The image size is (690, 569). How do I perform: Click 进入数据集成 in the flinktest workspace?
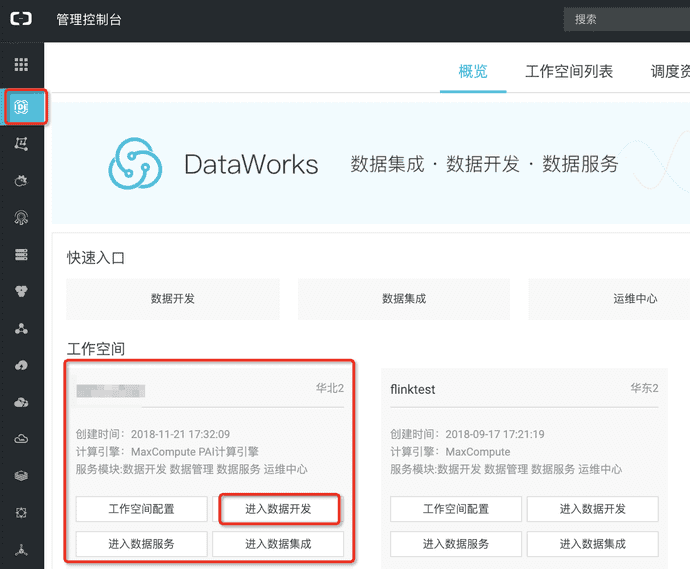click(x=593, y=544)
